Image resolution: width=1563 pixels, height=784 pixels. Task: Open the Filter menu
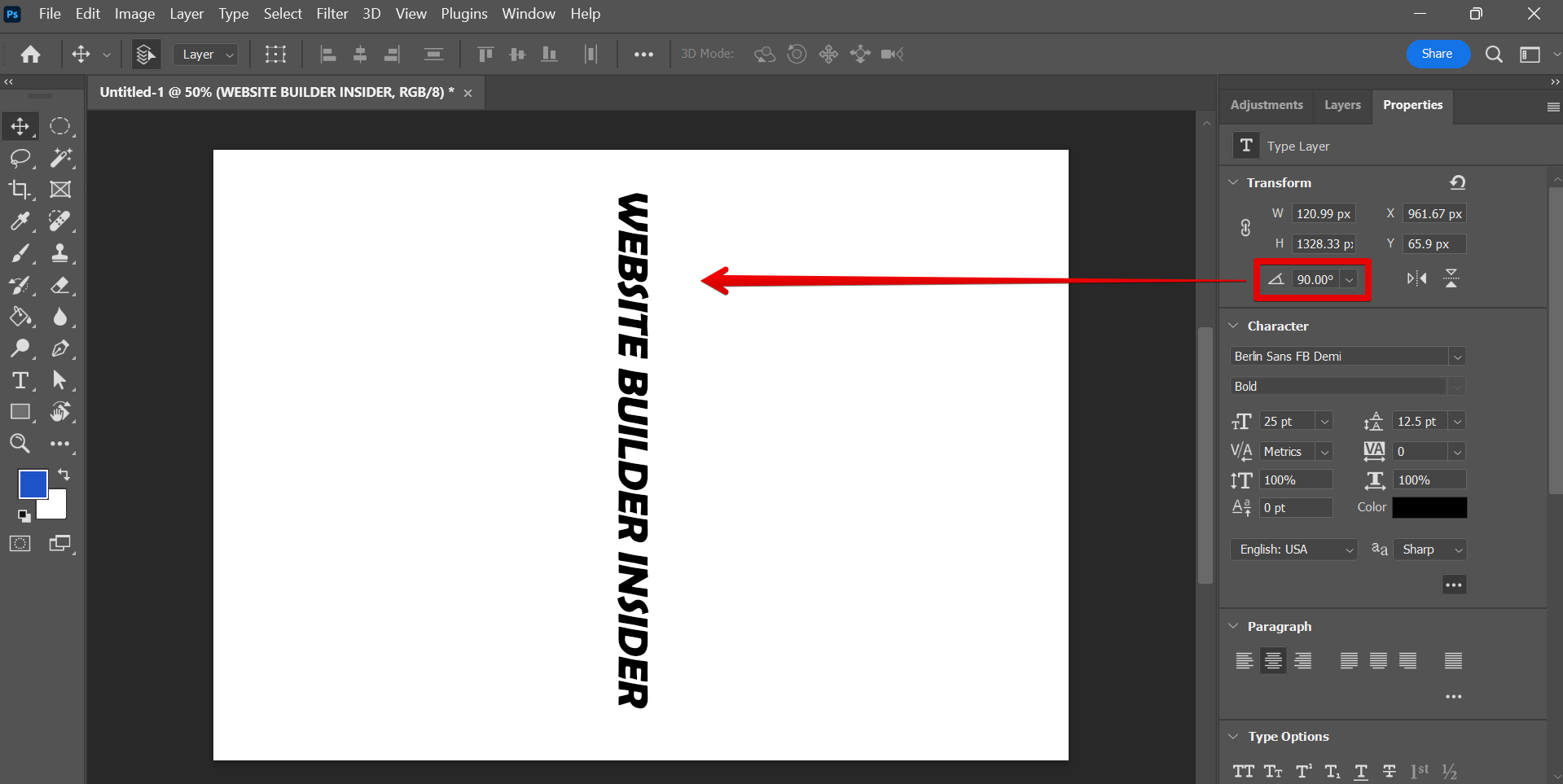[x=331, y=14]
